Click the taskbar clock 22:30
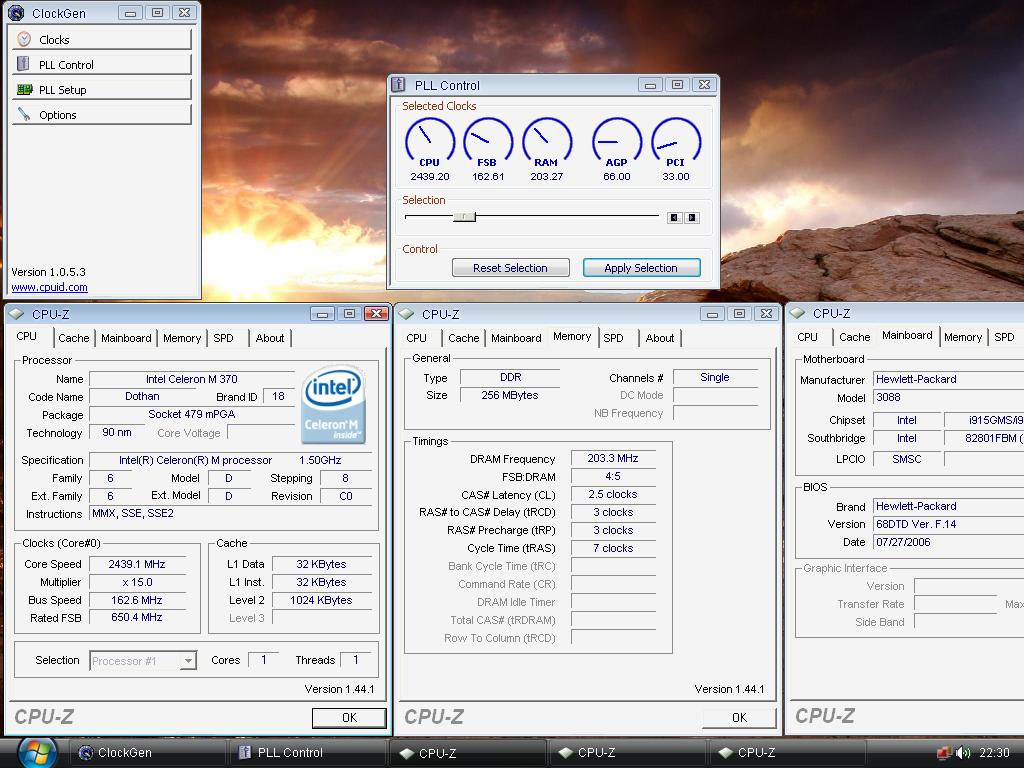 [994, 753]
